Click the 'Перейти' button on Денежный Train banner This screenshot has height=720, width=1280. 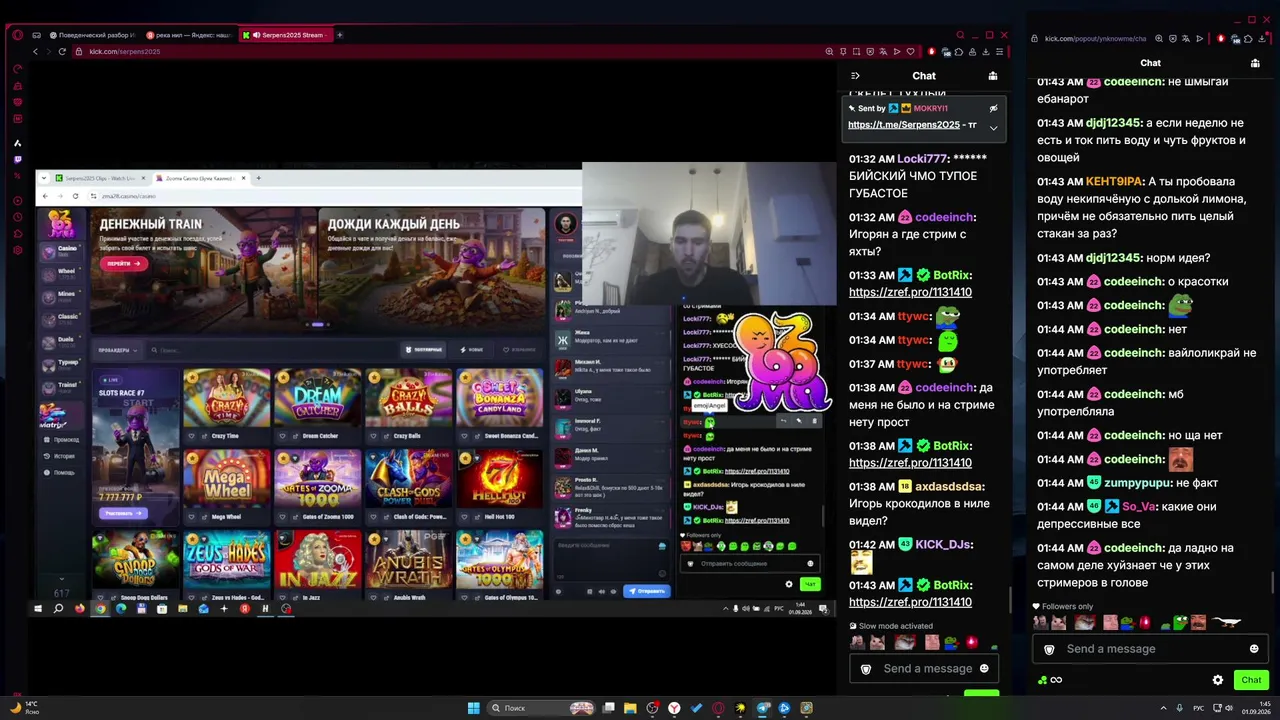[x=124, y=263]
